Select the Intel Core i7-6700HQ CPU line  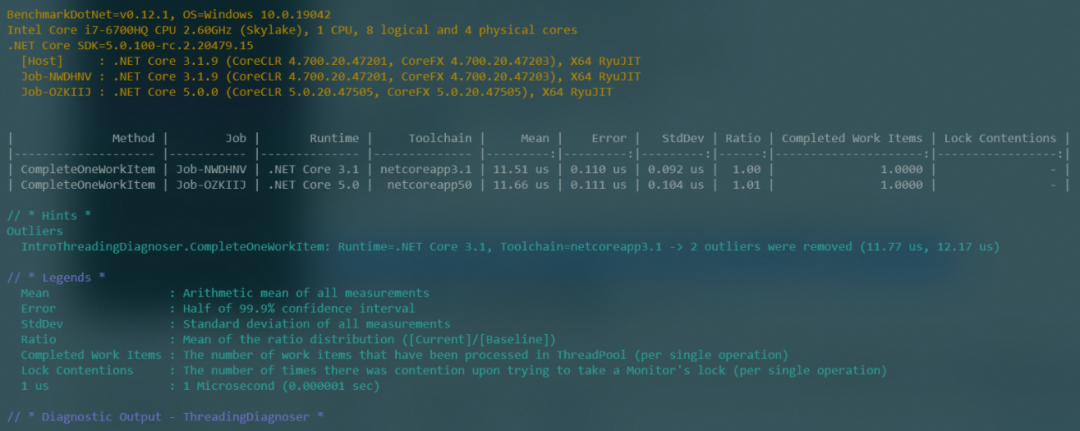[292, 30]
